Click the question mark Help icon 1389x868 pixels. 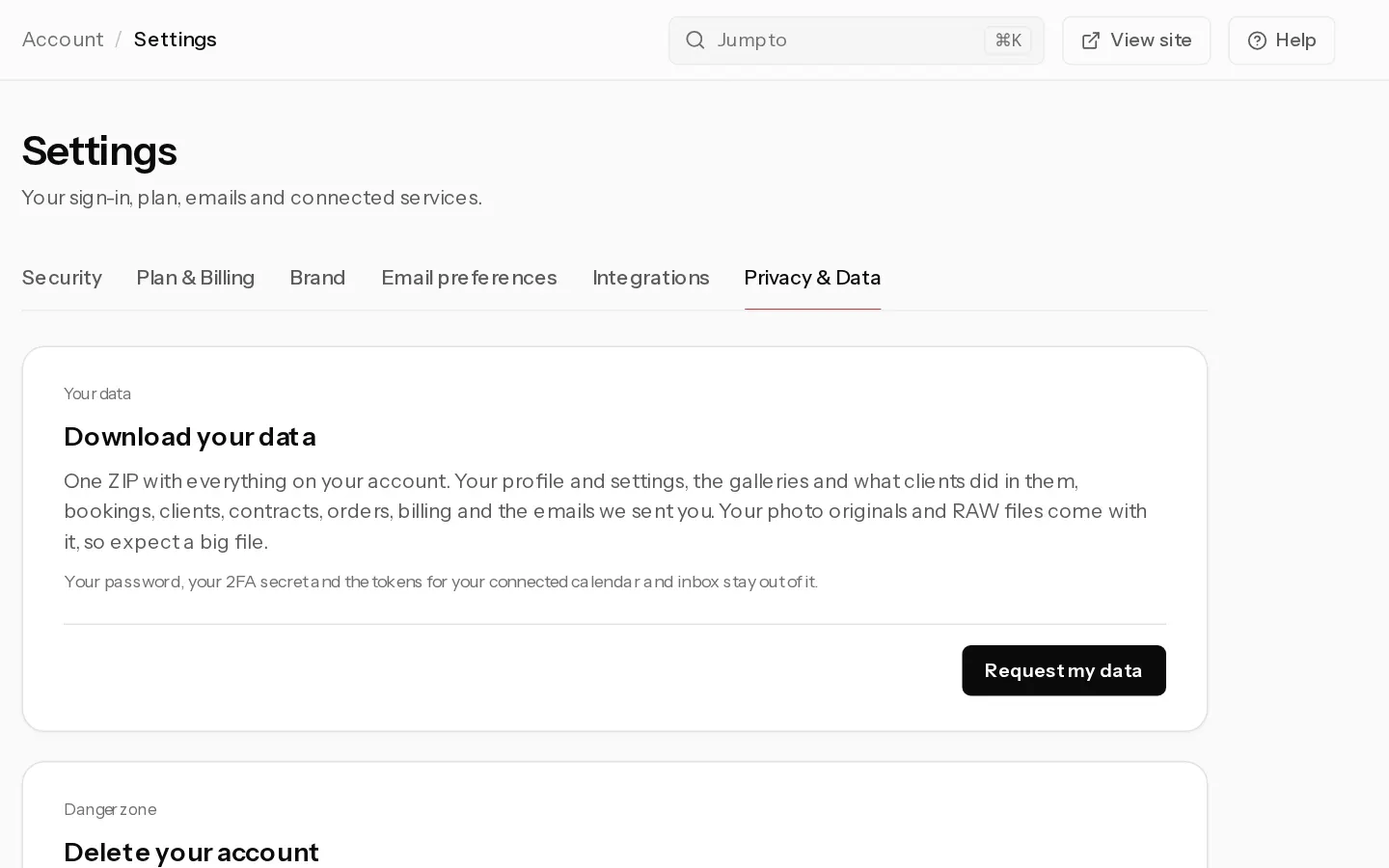tap(1257, 41)
